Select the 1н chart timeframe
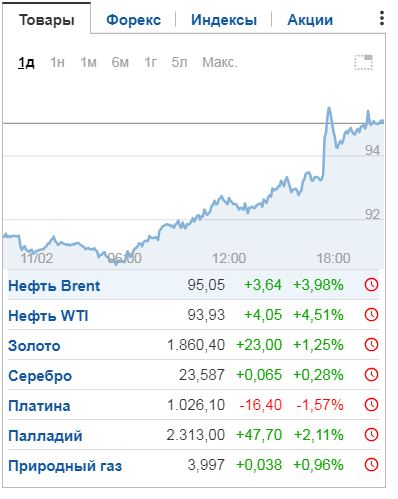398x499 pixels. [x=57, y=62]
